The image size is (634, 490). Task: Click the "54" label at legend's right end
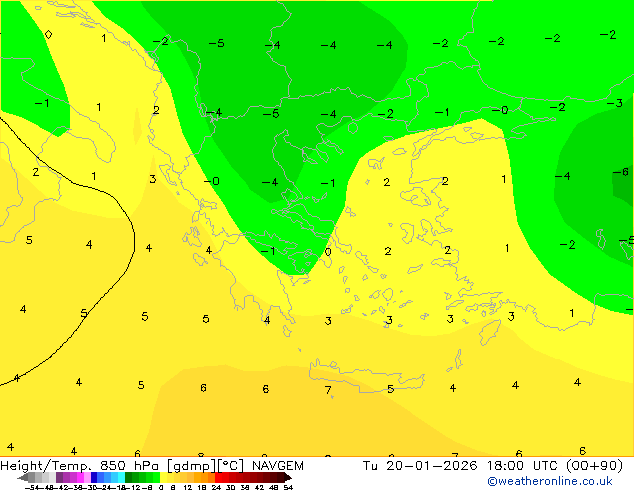click(x=288, y=488)
